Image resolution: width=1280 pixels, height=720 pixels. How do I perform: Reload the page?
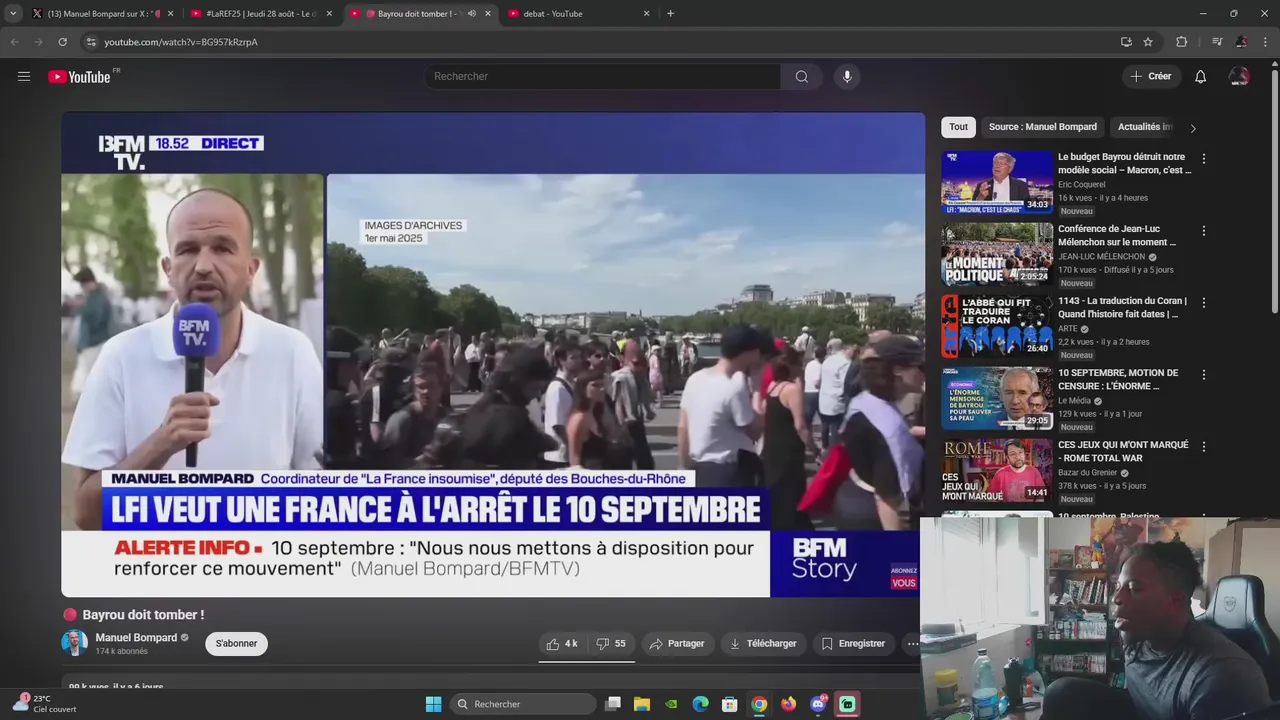tap(62, 42)
